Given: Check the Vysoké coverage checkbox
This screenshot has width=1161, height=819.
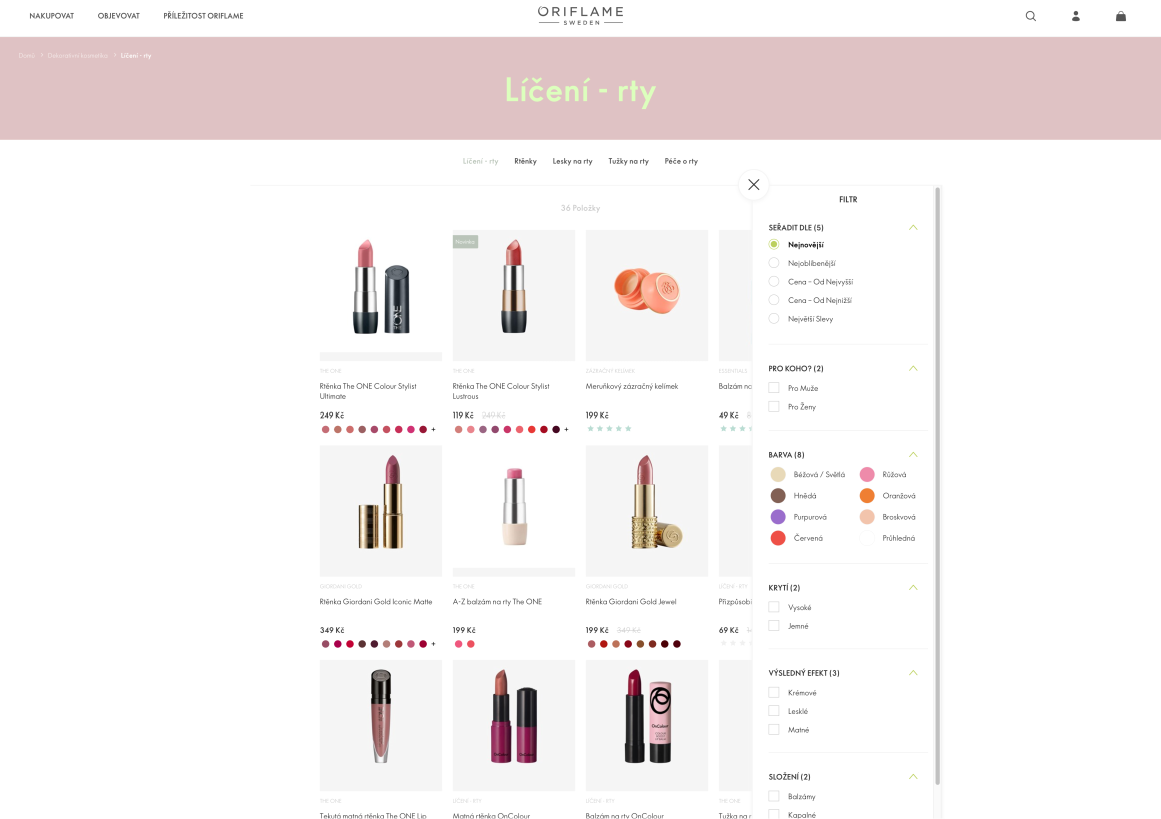Looking at the screenshot, I should pyautogui.click(x=774, y=607).
